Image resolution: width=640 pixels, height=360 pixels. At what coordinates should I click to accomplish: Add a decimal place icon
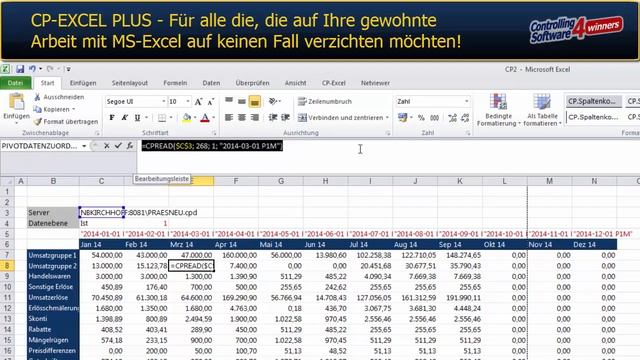452,118
